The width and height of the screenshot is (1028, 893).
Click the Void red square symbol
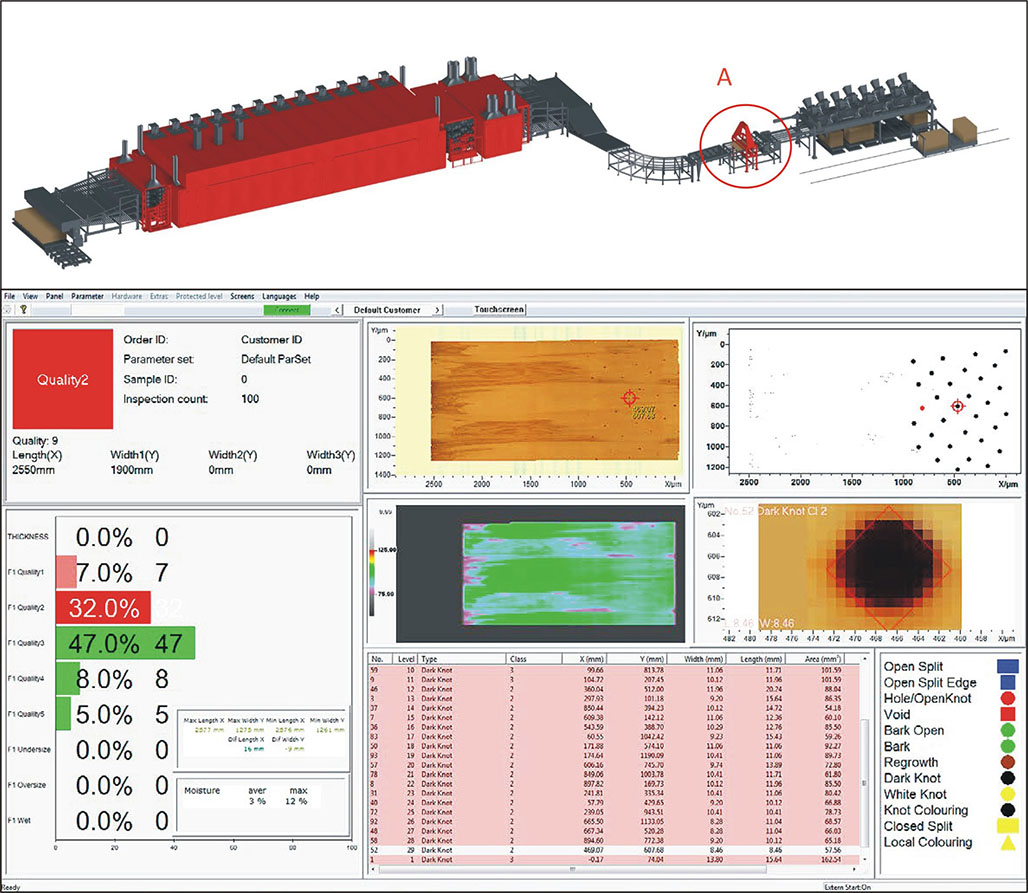point(1008,714)
